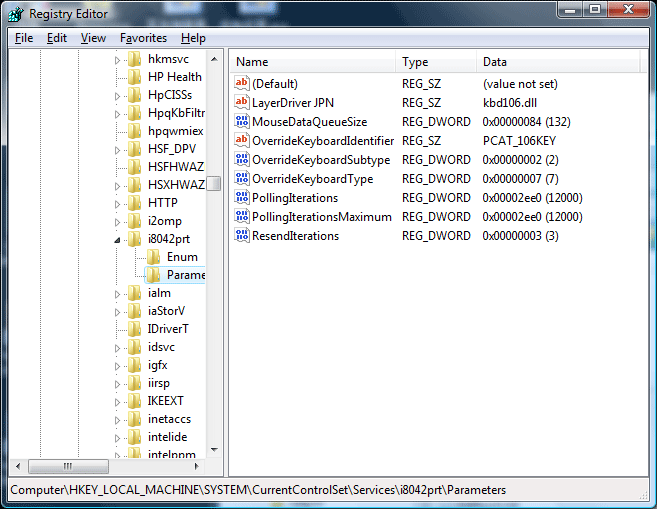Open the Favorites menu

[x=143, y=38]
